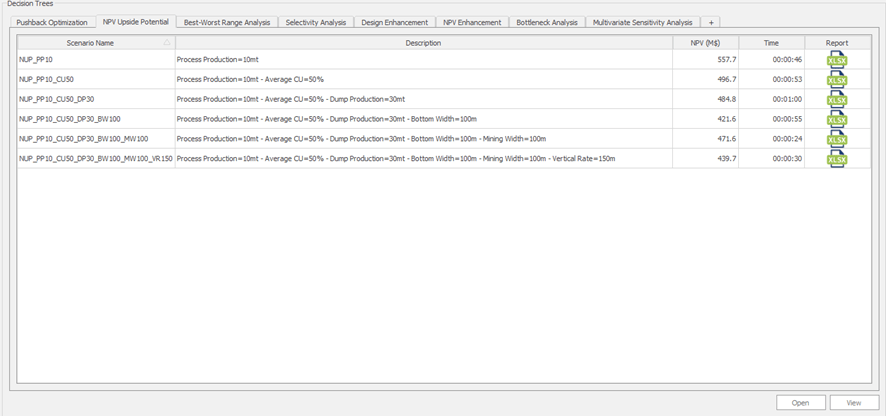Viewport: 886px width, 416px height.
Task: Switch to Multivariate Sensitivity Analysis tab
Action: (x=642, y=22)
